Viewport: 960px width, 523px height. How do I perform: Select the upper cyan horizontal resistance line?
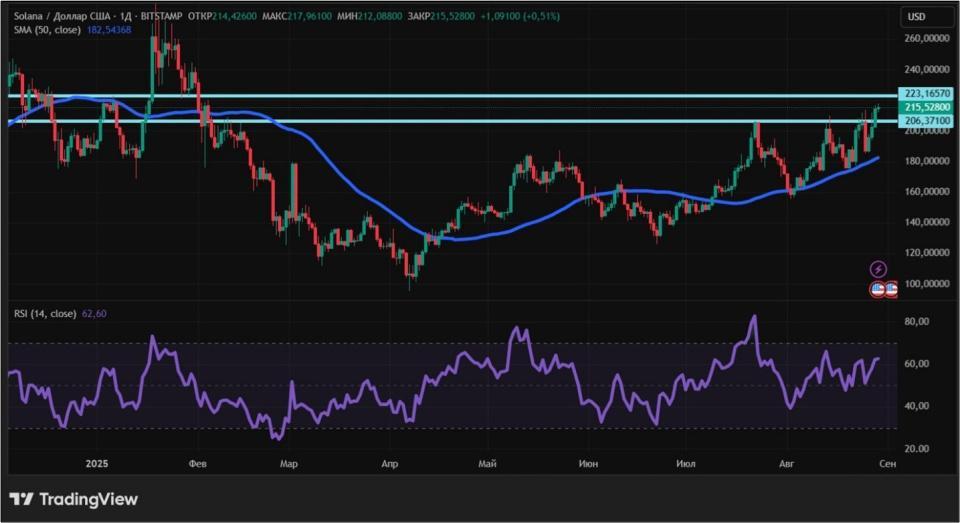(453, 96)
